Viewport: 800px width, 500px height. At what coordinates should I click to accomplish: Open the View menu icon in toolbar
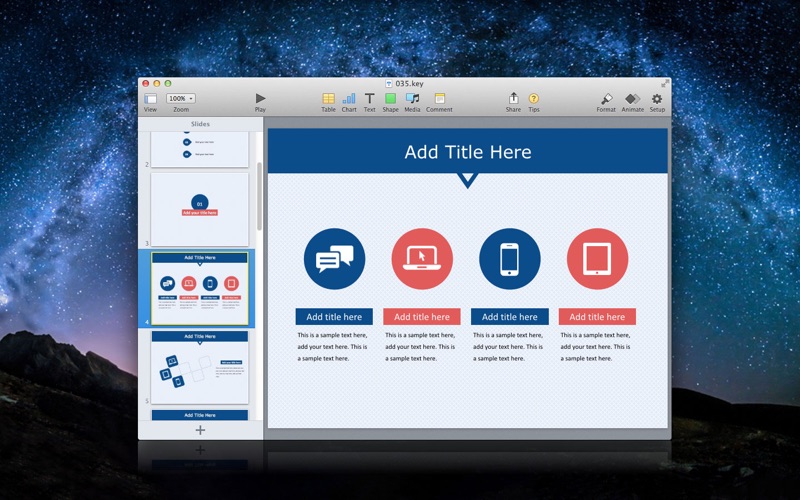point(151,98)
